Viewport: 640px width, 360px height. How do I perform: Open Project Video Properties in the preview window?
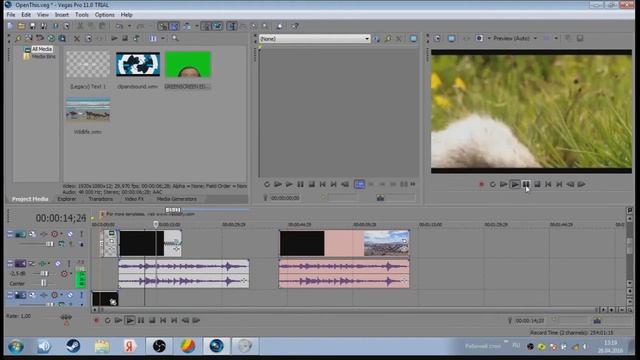437,38
